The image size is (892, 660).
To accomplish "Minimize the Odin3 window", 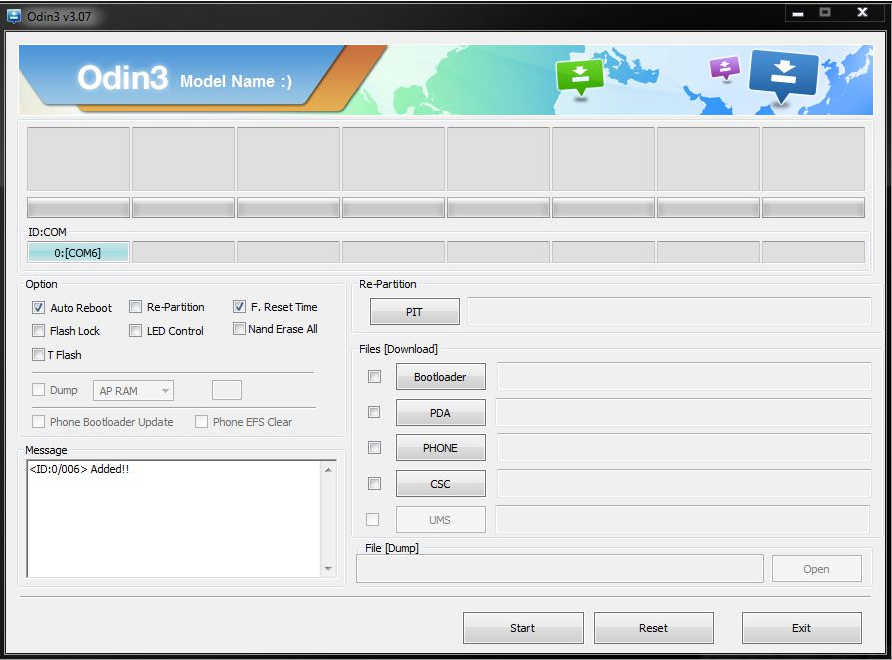I will tap(798, 14).
